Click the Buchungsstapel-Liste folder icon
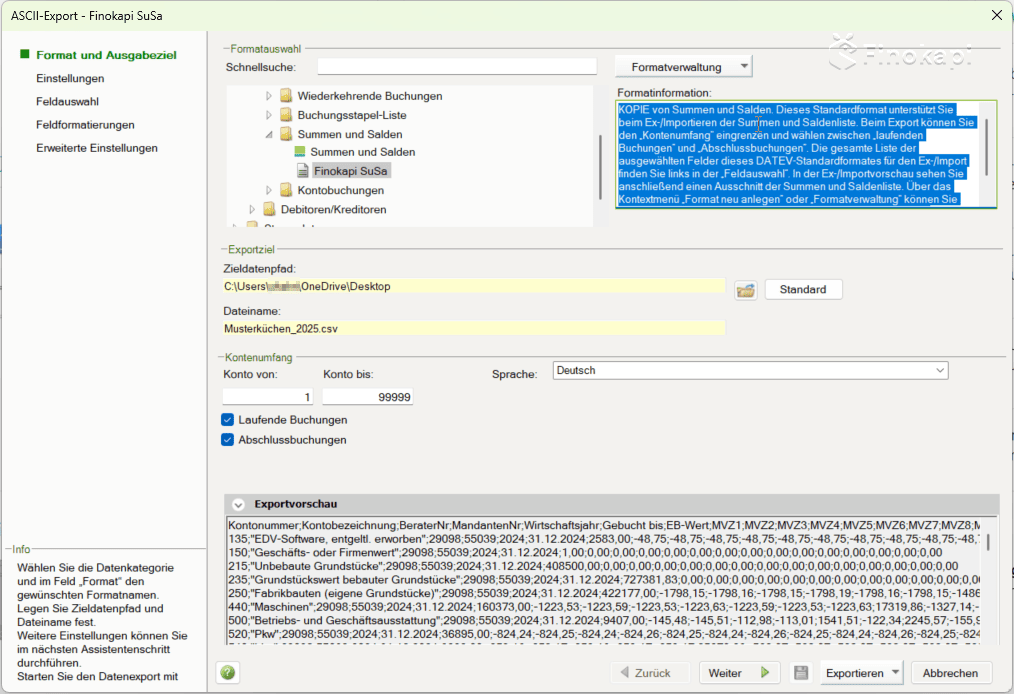The width and height of the screenshot is (1014, 694). 286,115
